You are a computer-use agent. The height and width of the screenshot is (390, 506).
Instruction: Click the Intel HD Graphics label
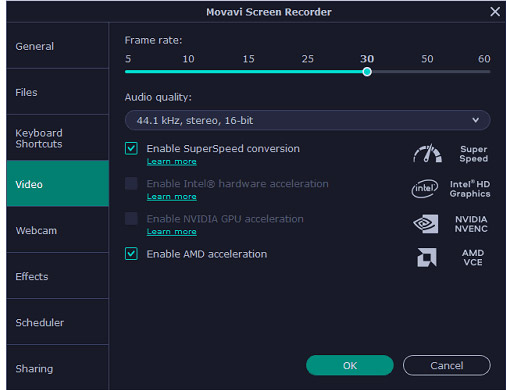(470, 189)
